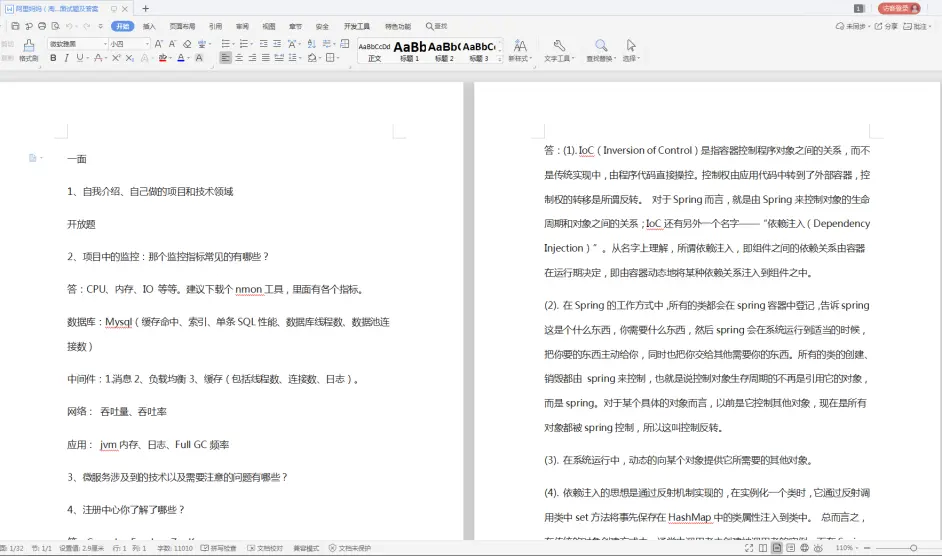Click the Redo arrow
The height and width of the screenshot is (556, 942).
[x=87, y=26]
